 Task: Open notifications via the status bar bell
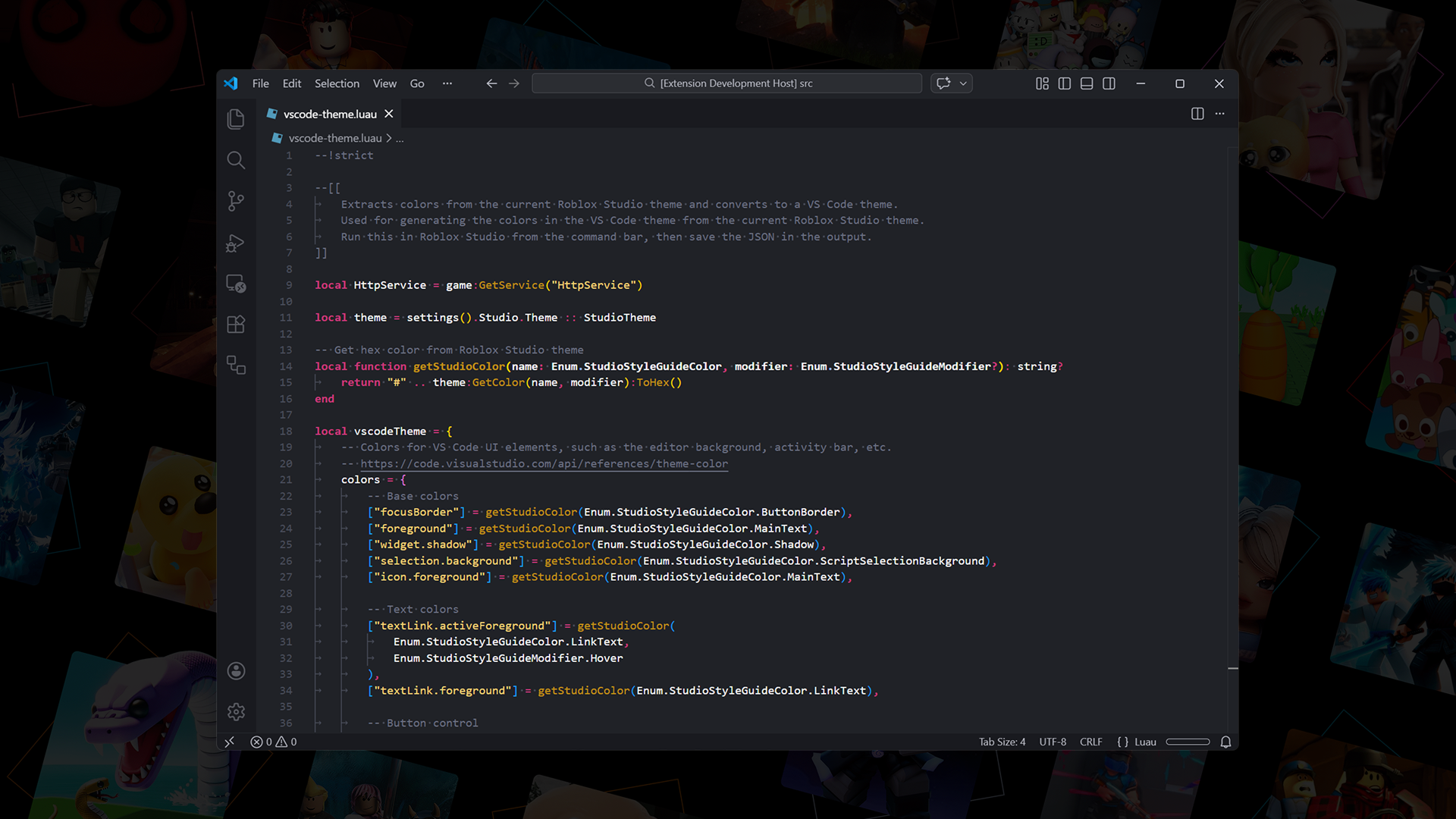(1226, 742)
